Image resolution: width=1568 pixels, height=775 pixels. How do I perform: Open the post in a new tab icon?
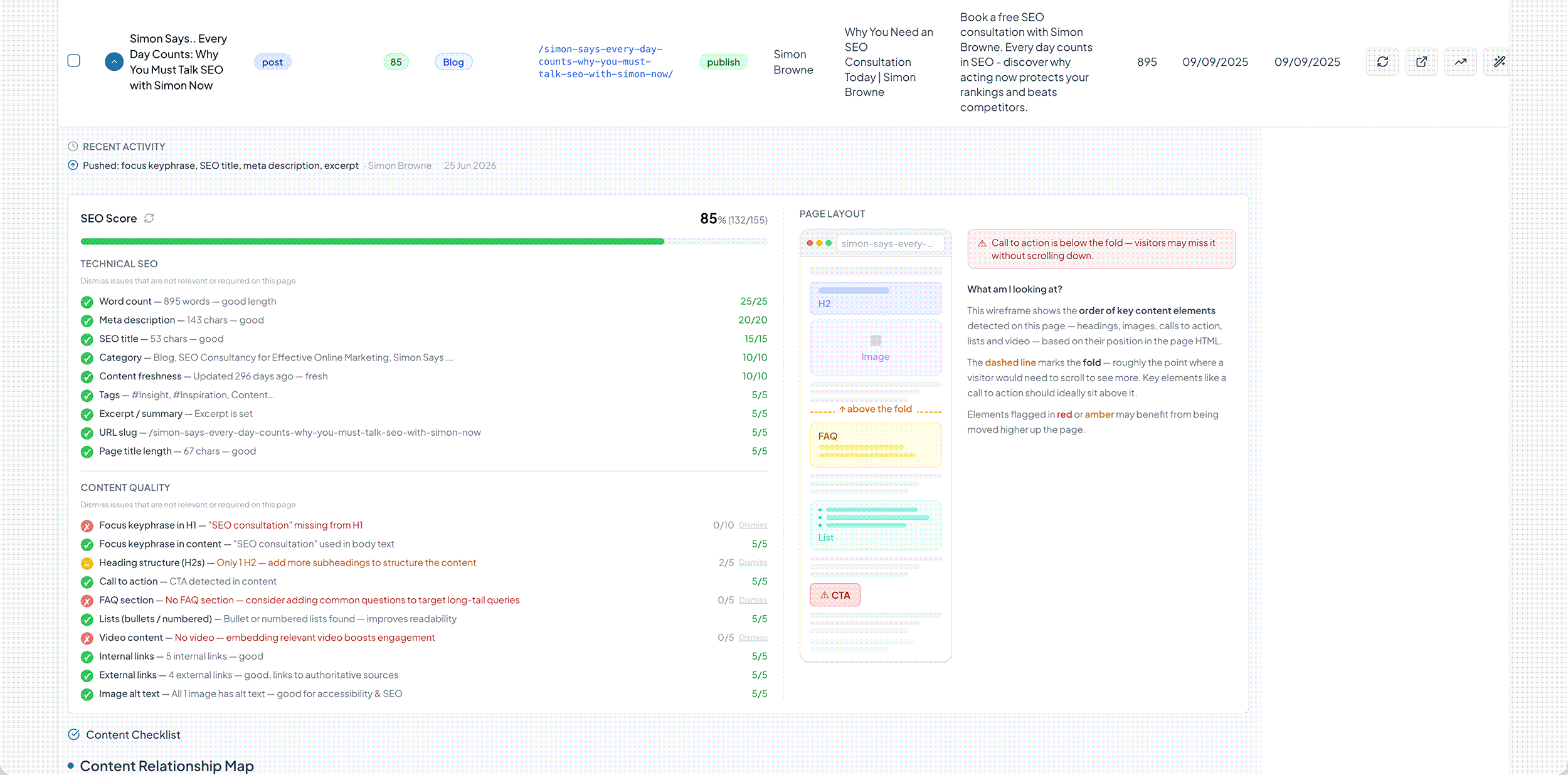click(1421, 61)
